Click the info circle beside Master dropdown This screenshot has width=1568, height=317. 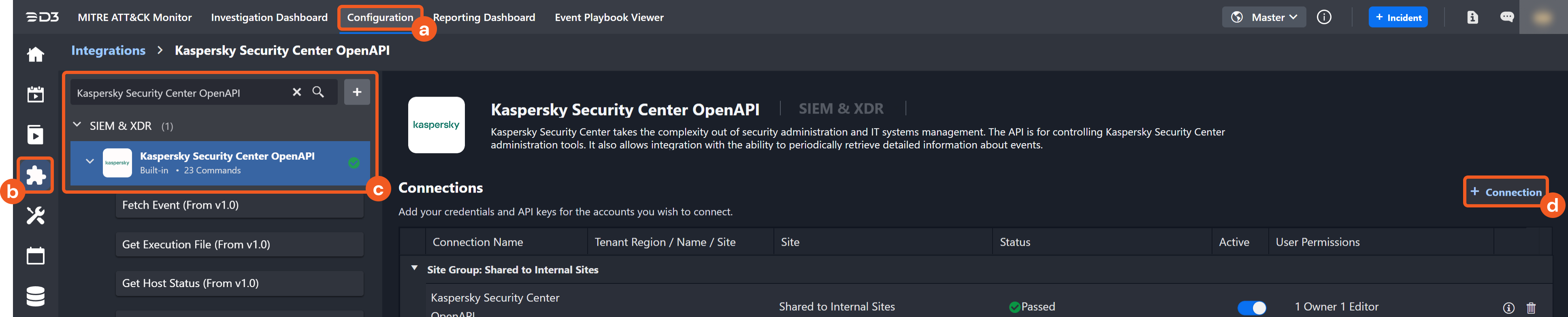[1324, 17]
